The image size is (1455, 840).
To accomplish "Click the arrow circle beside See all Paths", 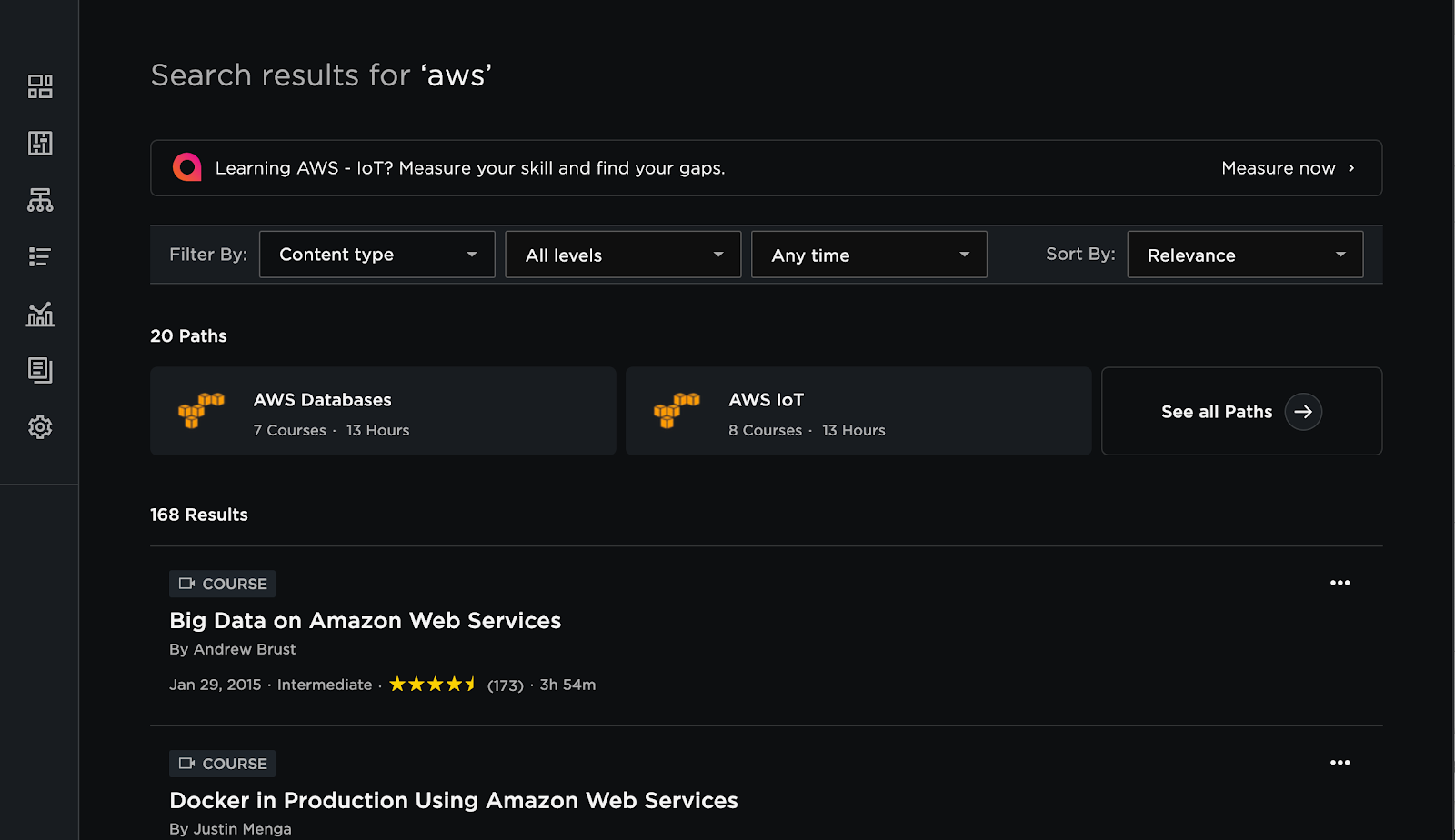I will pos(1303,412).
